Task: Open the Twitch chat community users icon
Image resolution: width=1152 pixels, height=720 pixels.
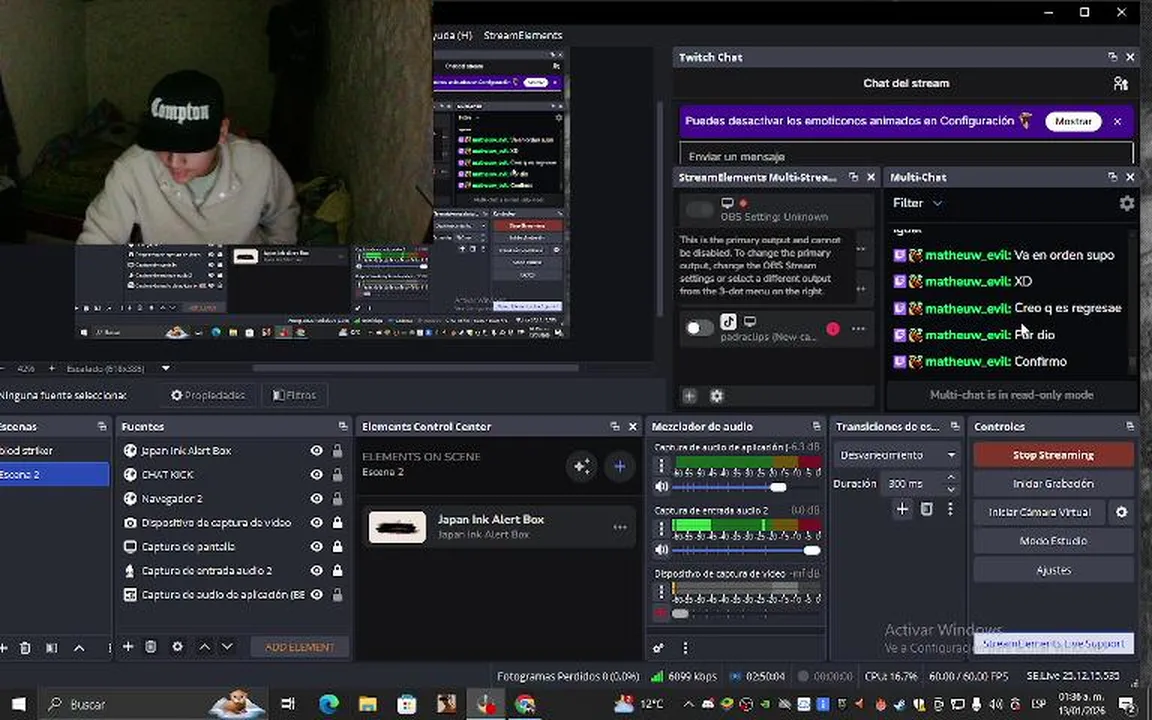Action: (x=1120, y=84)
